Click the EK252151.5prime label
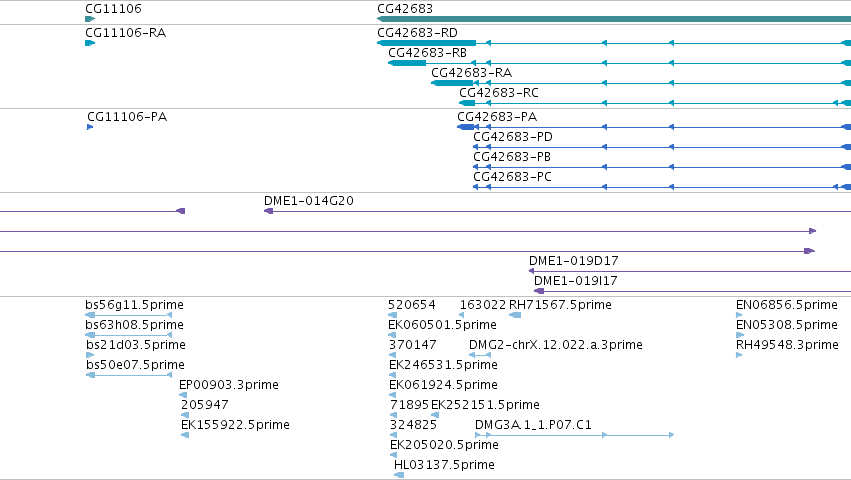The image size is (851, 480). (x=485, y=405)
